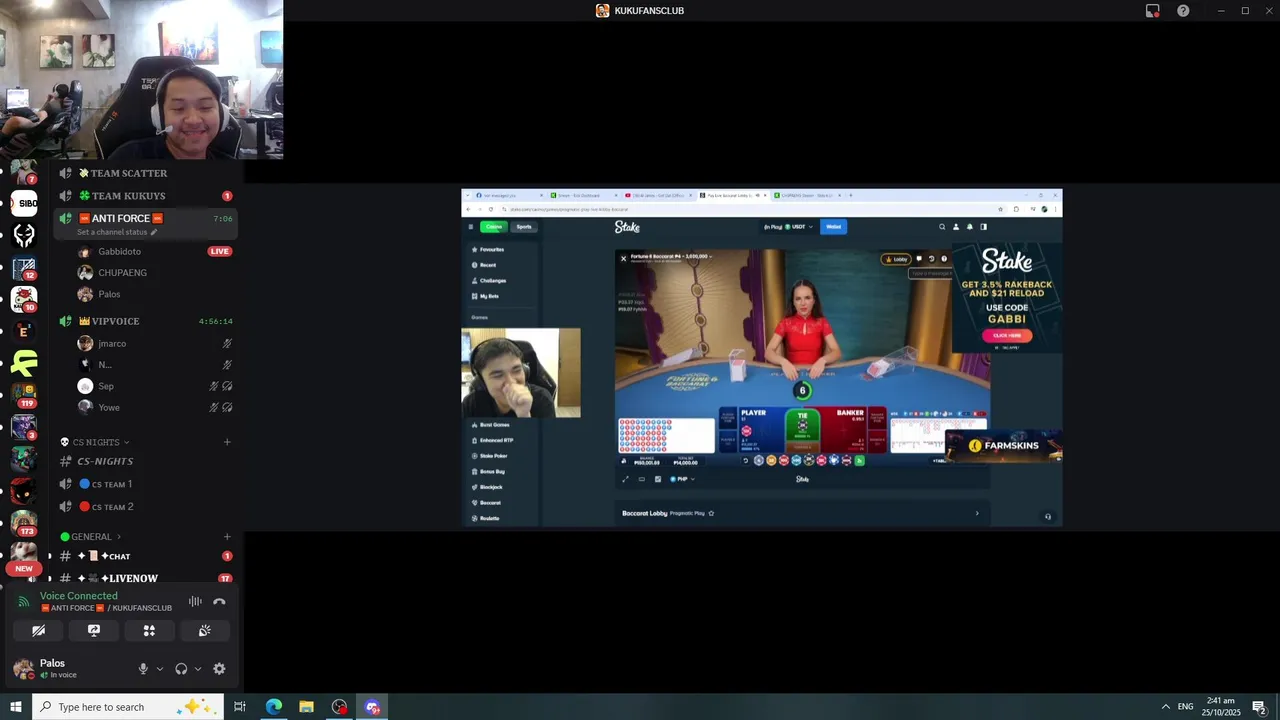Collapse the GENERAL category
1280x720 pixels.
(x=90, y=537)
